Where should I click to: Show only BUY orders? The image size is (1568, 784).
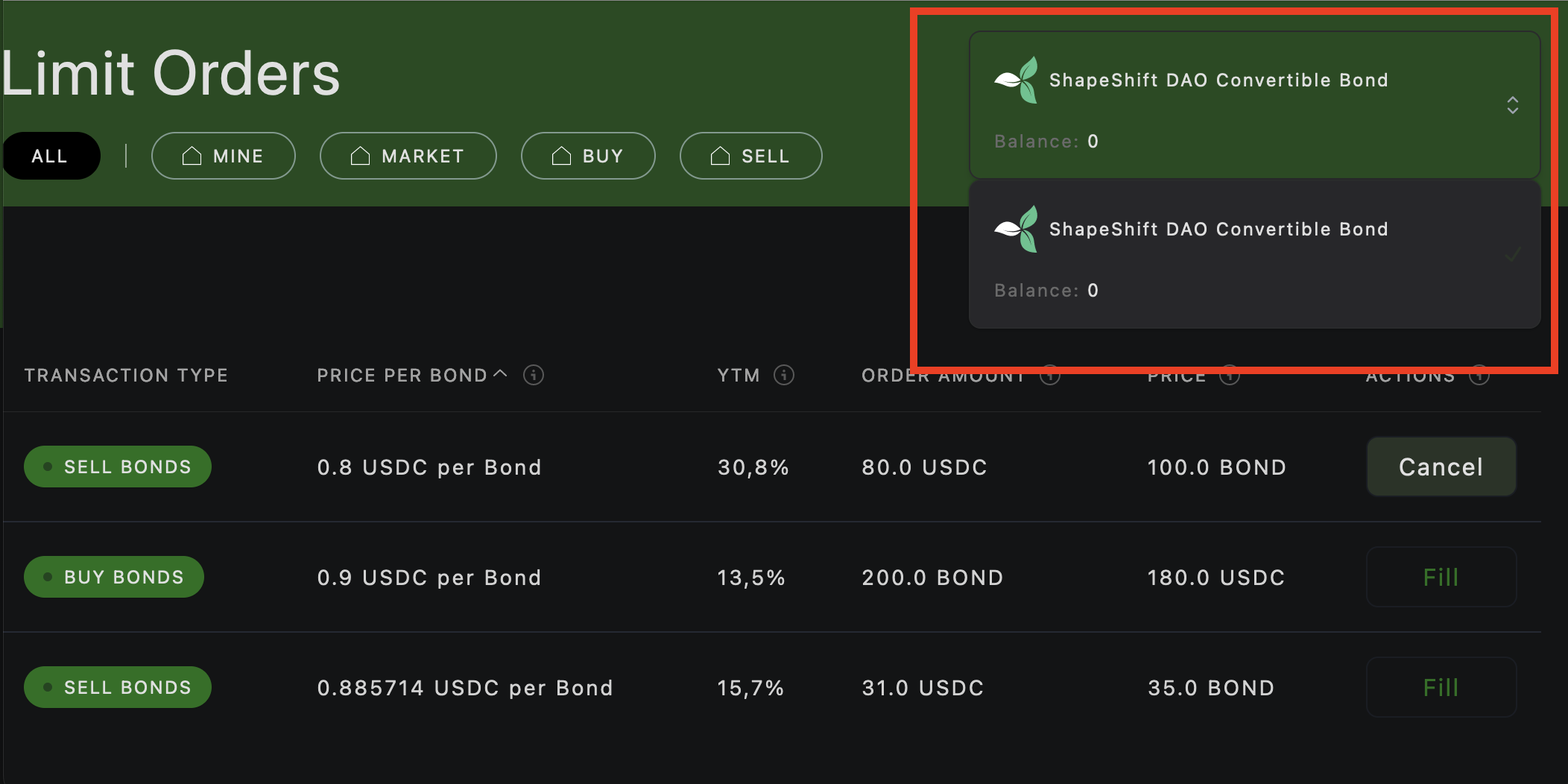tap(588, 156)
